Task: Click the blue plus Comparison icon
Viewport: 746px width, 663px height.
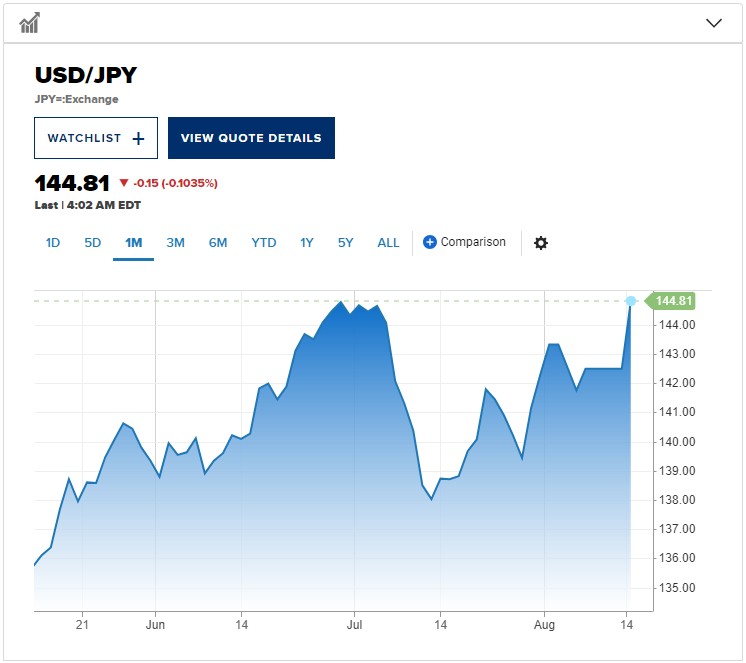Action: click(x=430, y=242)
